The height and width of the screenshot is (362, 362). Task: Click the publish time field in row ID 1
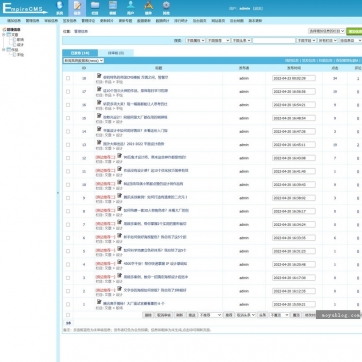point(294,304)
